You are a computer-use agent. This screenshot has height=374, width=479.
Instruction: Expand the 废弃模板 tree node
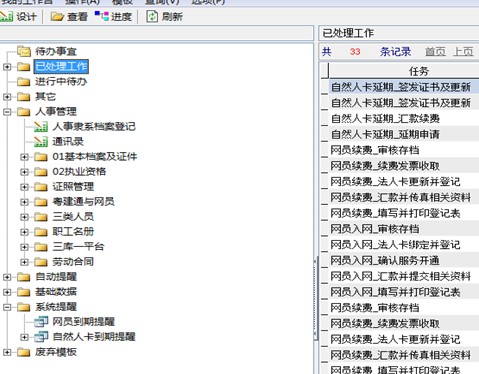point(7,352)
